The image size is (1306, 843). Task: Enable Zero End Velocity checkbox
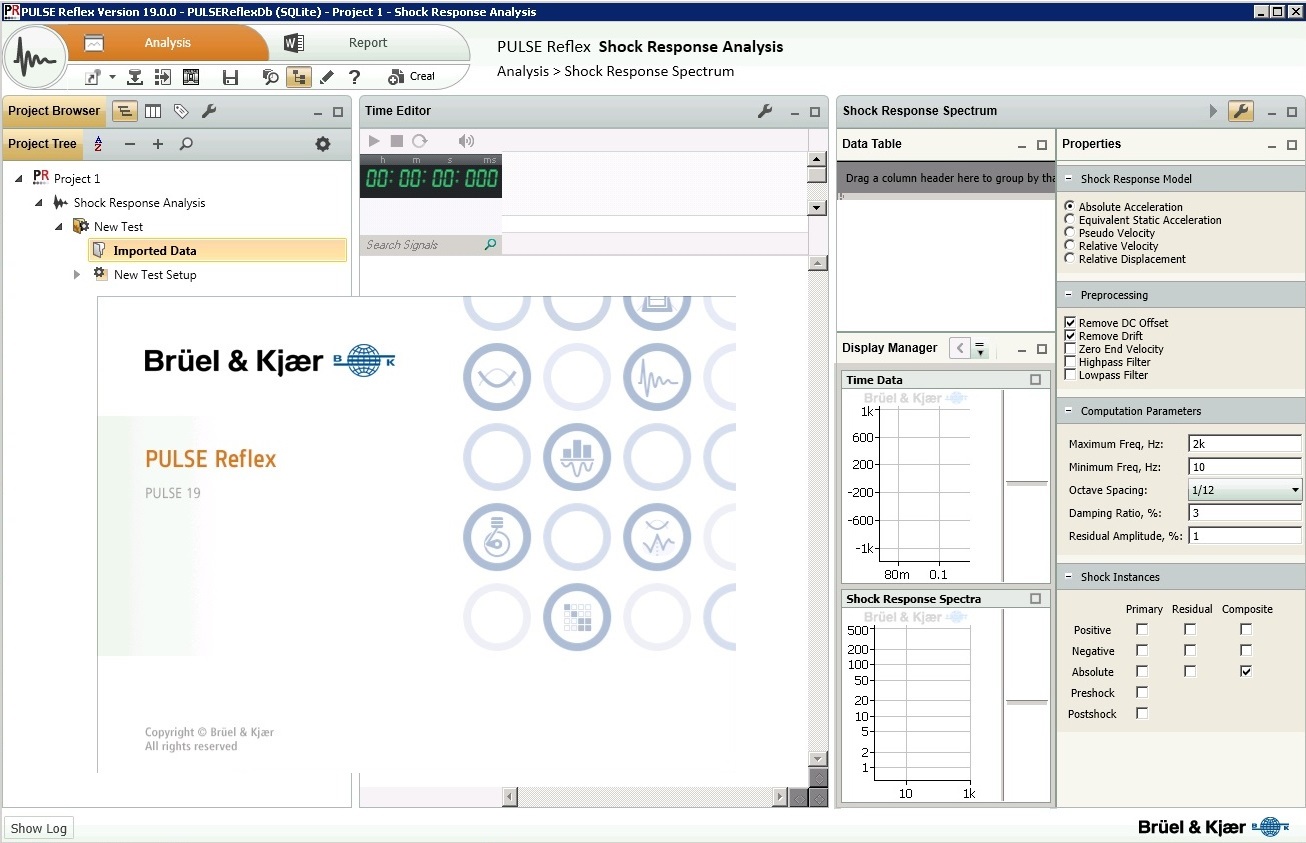(1071, 349)
